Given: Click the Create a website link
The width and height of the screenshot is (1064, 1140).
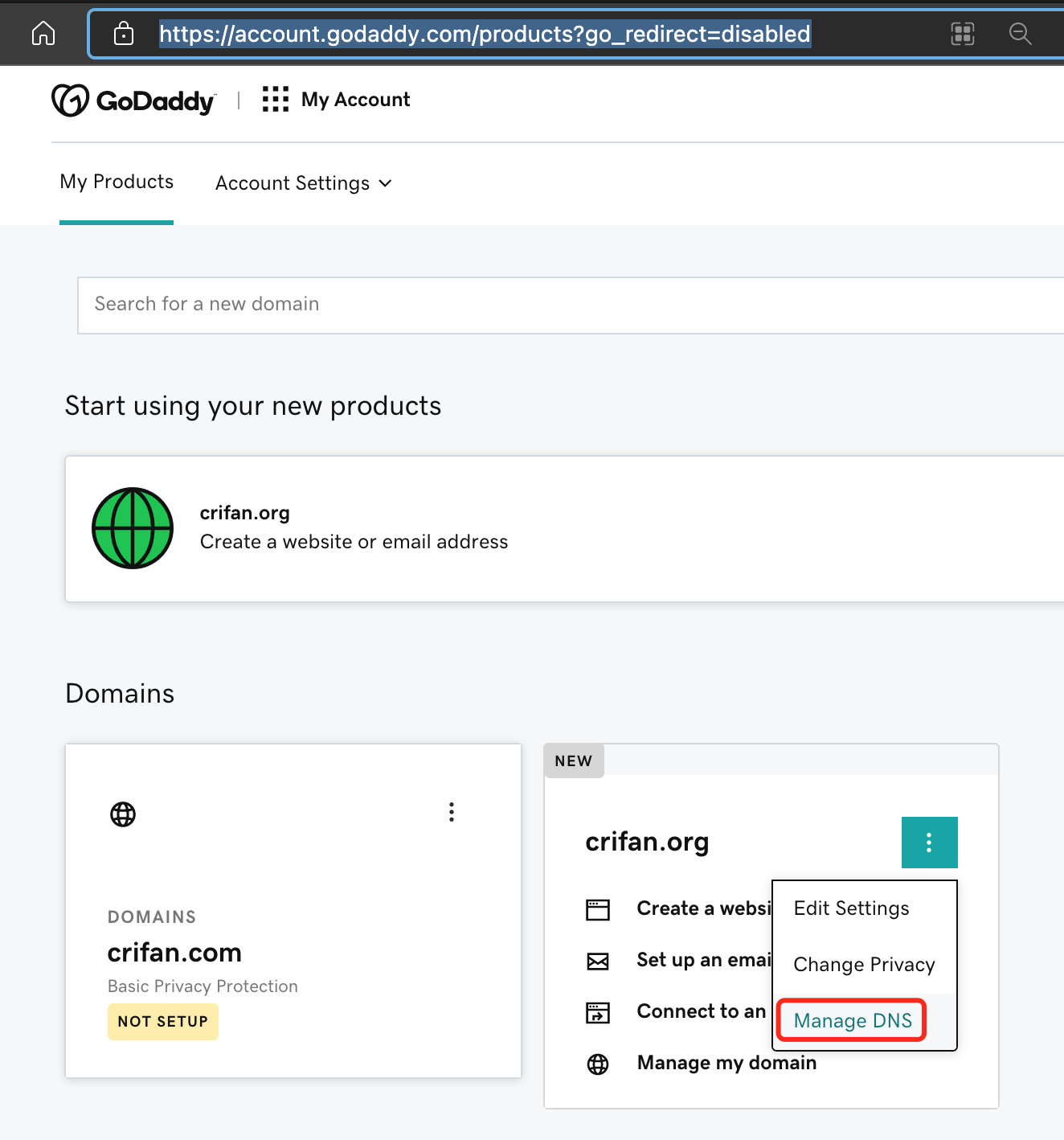Looking at the screenshot, I should pos(704,908).
